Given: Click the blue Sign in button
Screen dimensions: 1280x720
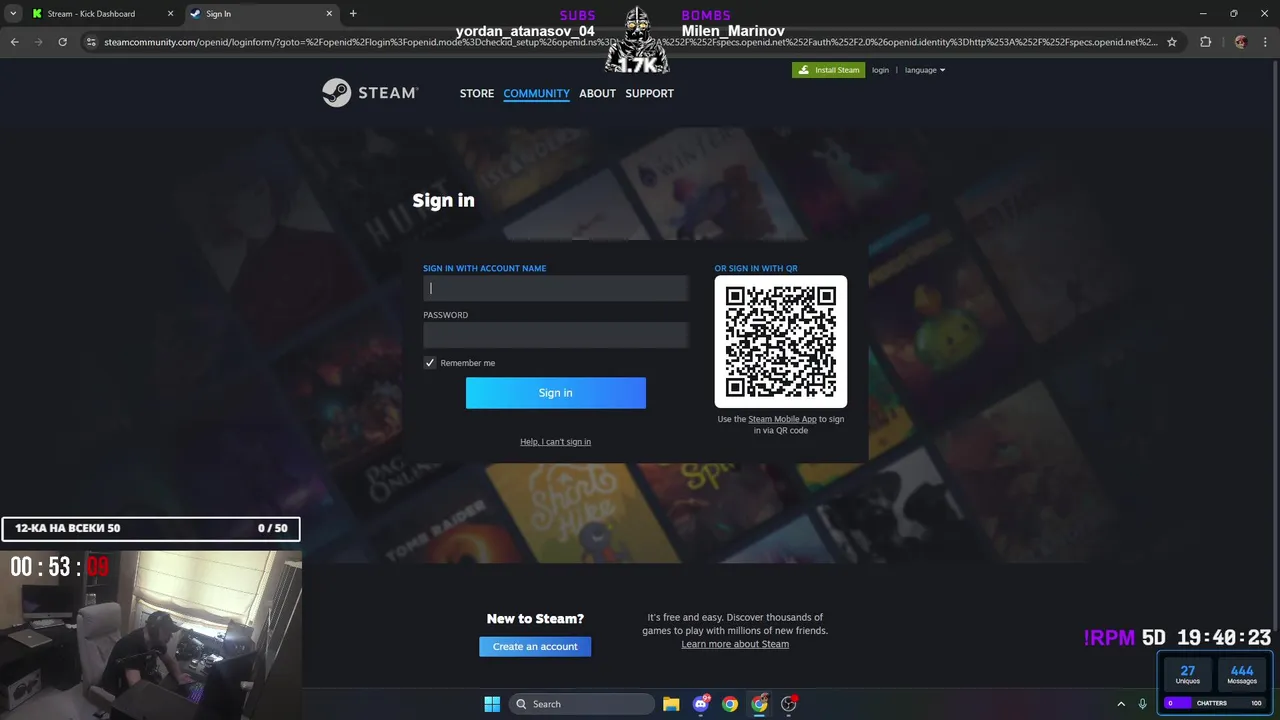Looking at the screenshot, I should [x=555, y=393].
